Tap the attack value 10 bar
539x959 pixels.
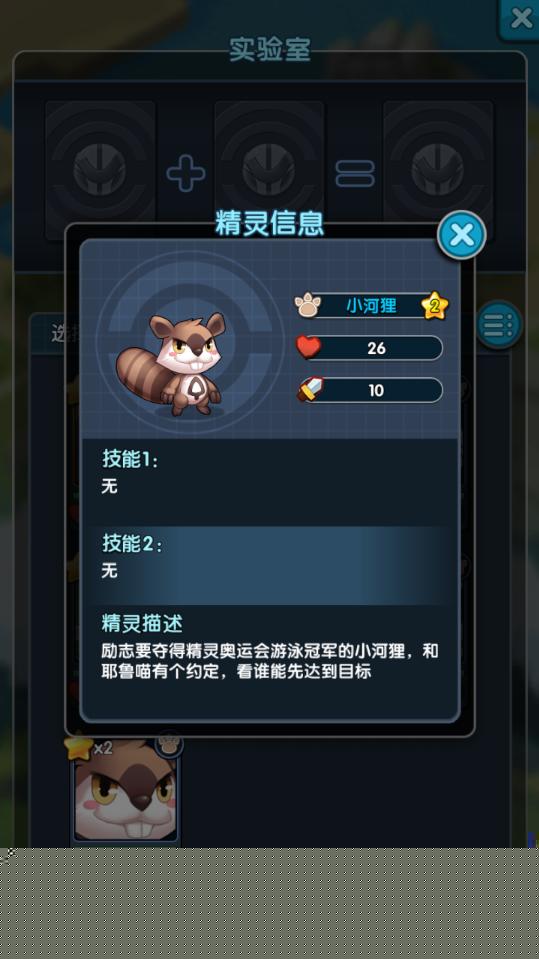(376, 390)
